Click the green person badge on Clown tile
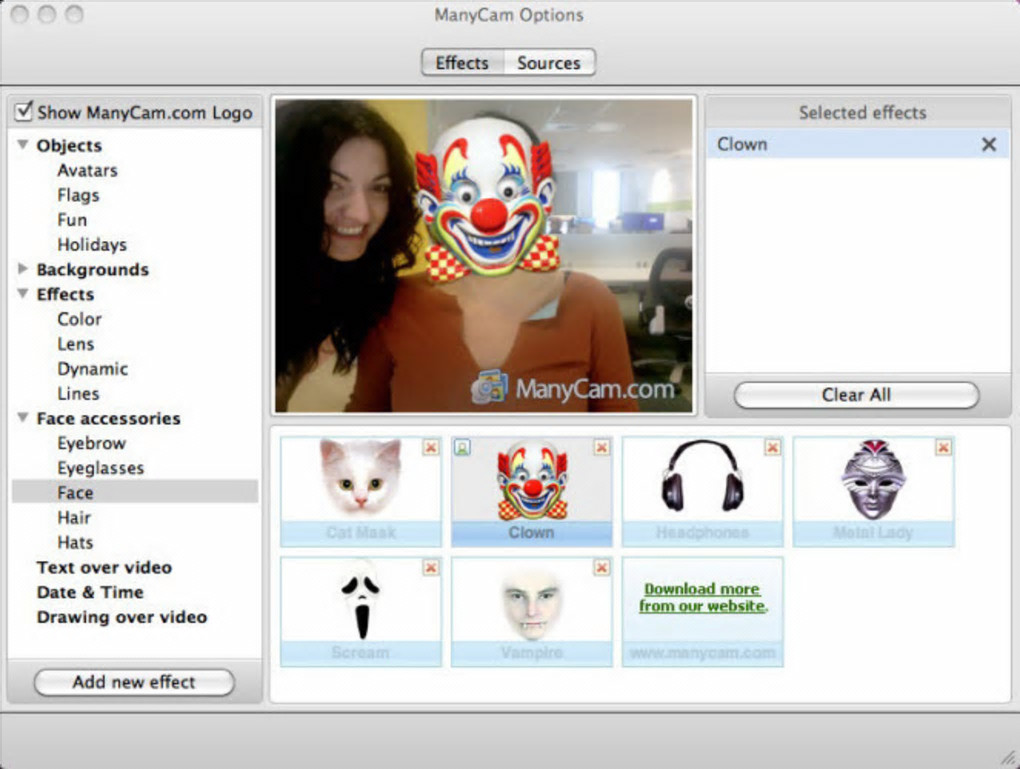The image size is (1020, 769). (462, 447)
